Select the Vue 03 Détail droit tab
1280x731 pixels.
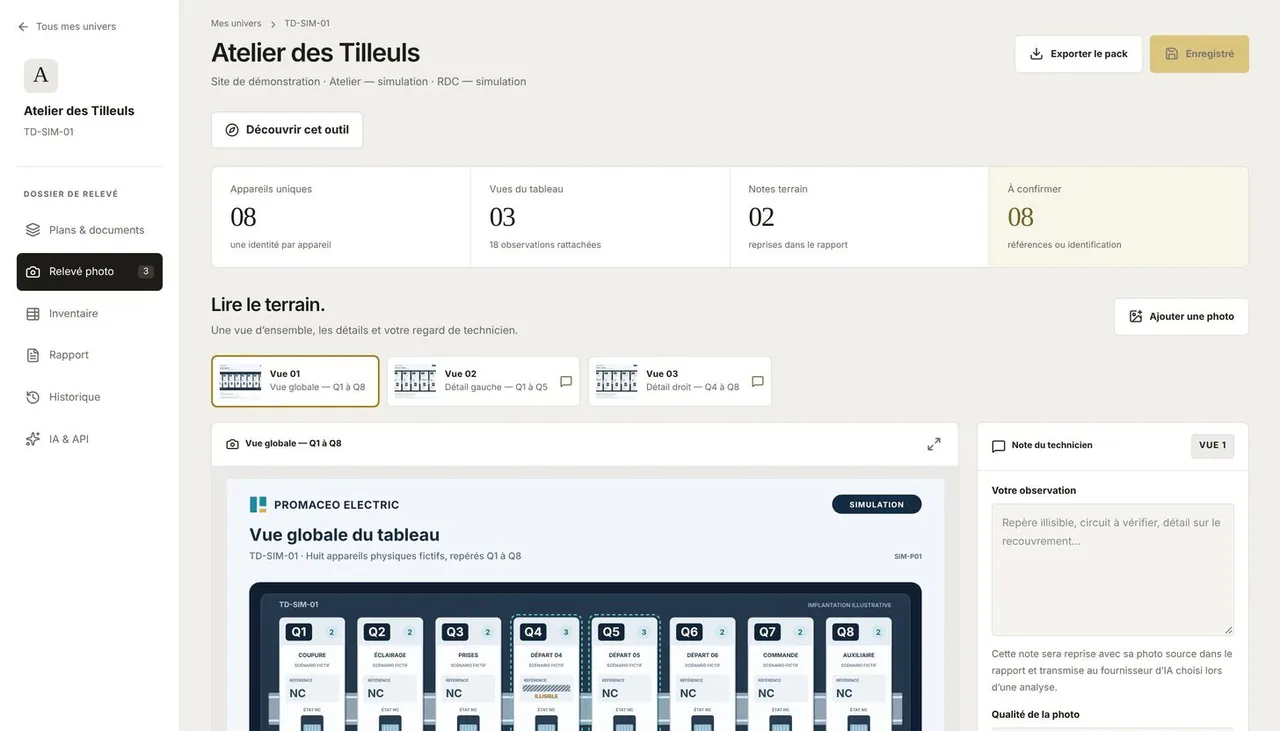point(680,381)
